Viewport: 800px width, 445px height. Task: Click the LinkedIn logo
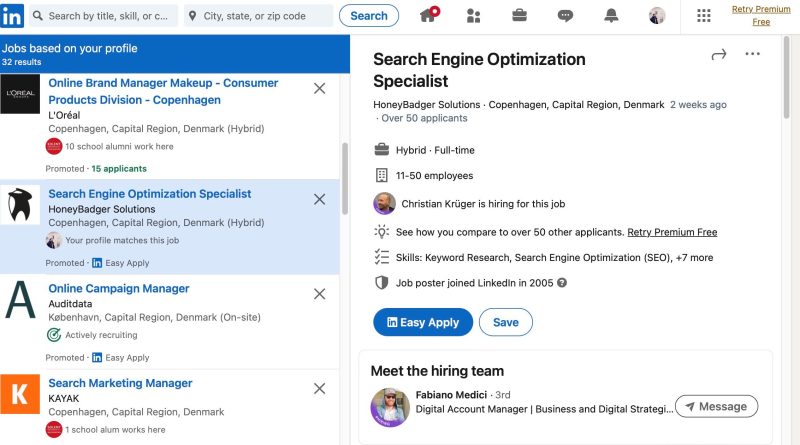(12, 16)
